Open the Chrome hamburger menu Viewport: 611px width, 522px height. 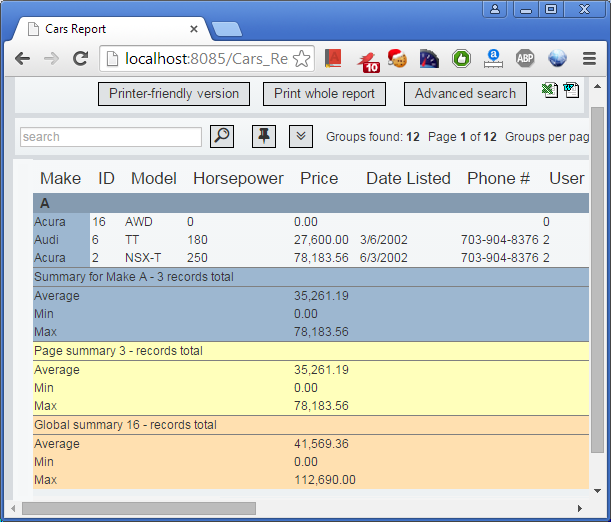589,59
